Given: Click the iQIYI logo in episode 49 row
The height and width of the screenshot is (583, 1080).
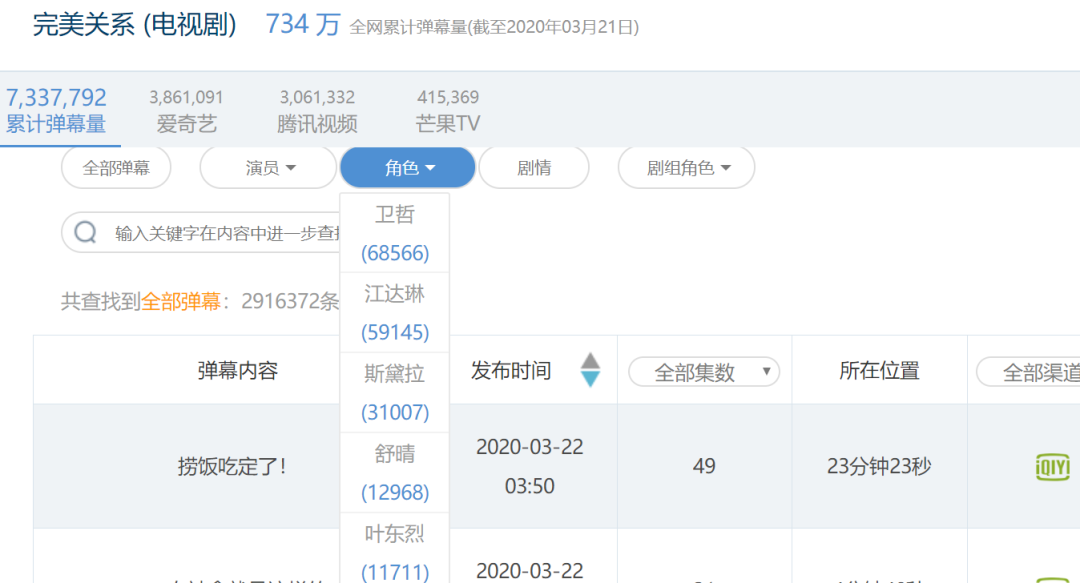Looking at the screenshot, I should pyautogui.click(x=1052, y=467).
